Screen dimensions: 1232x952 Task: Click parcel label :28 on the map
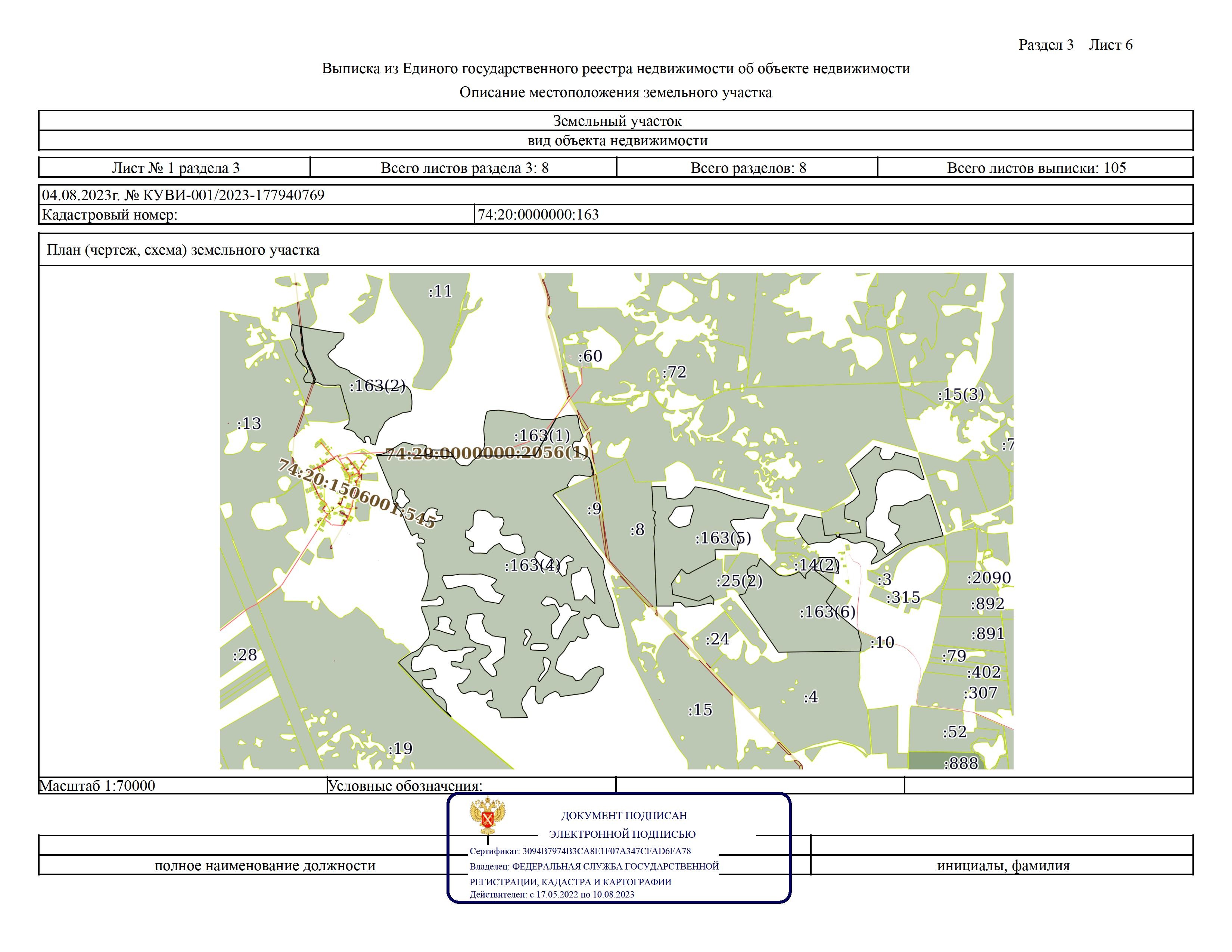[245, 655]
